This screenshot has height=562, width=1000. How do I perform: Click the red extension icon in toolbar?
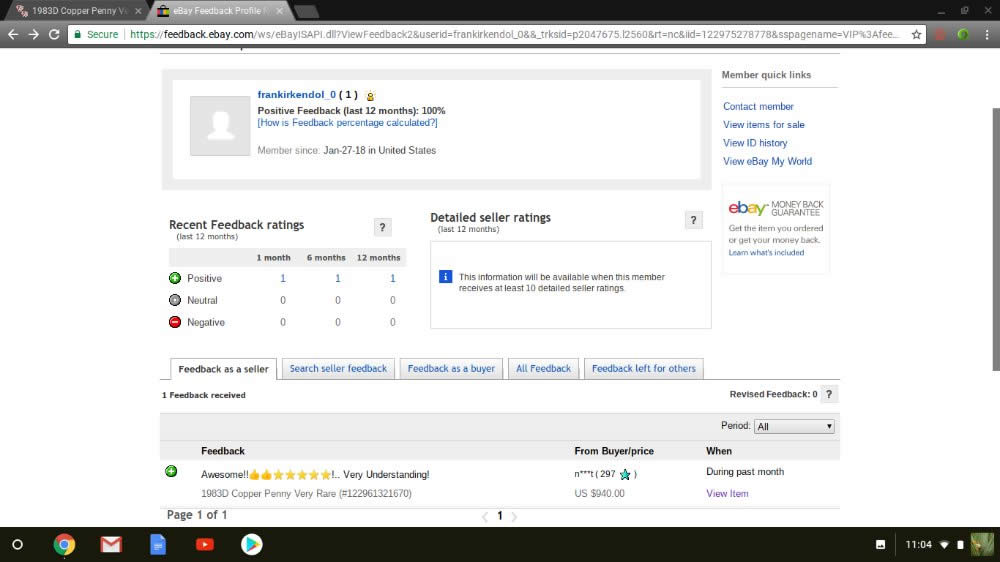[940, 34]
